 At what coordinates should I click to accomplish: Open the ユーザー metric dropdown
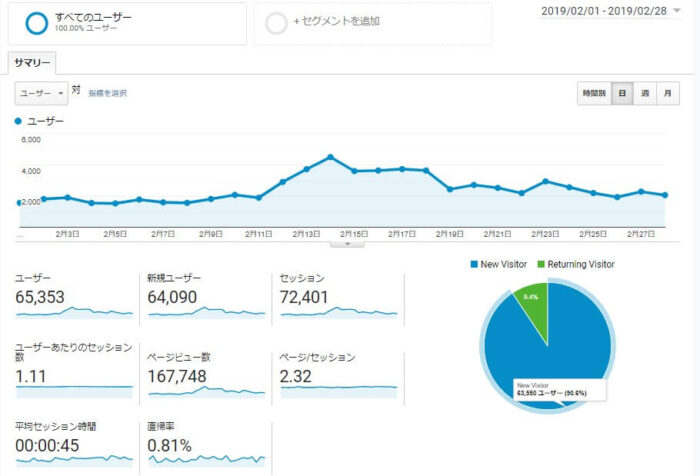coord(42,93)
